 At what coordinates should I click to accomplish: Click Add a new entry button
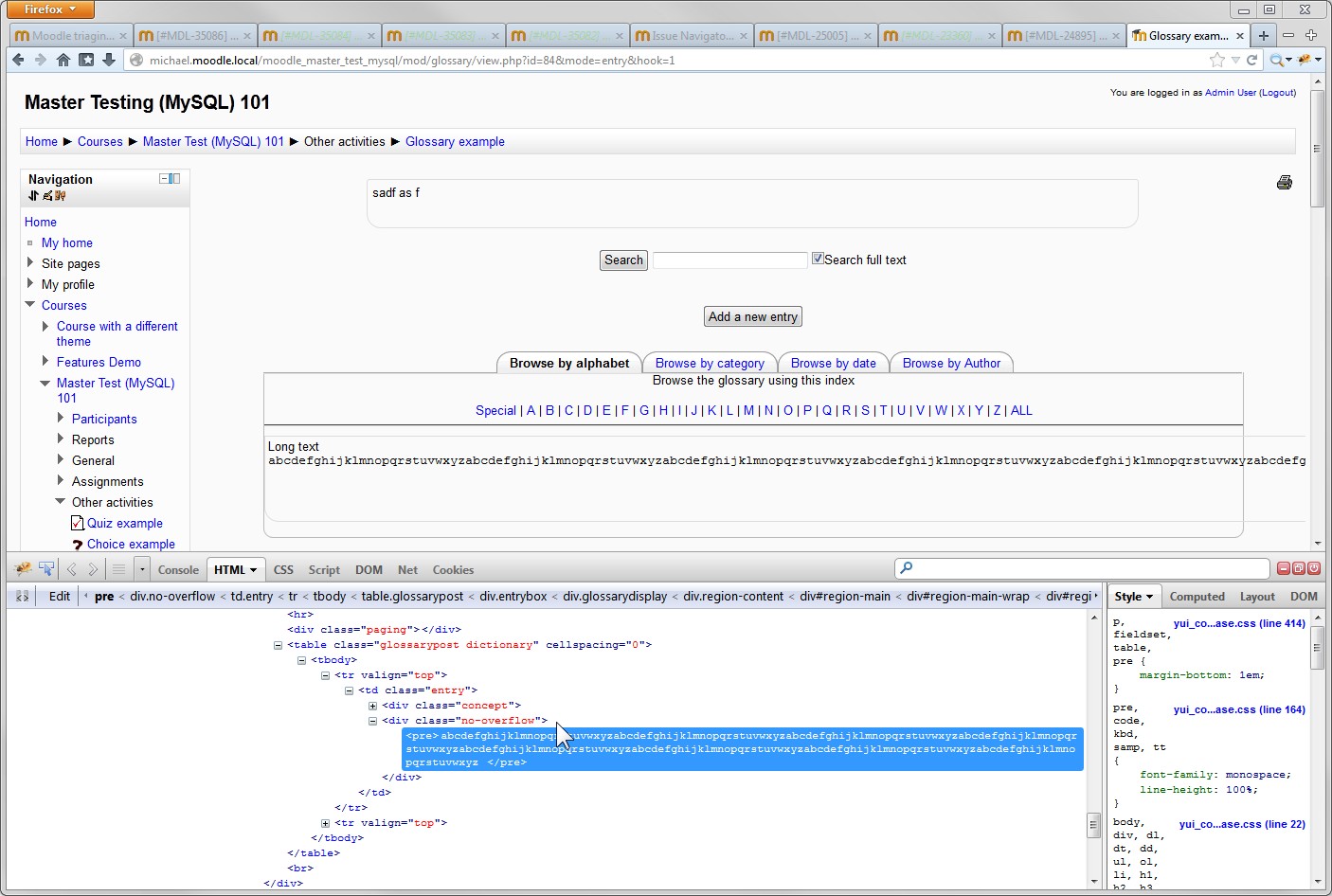tap(753, 316)
